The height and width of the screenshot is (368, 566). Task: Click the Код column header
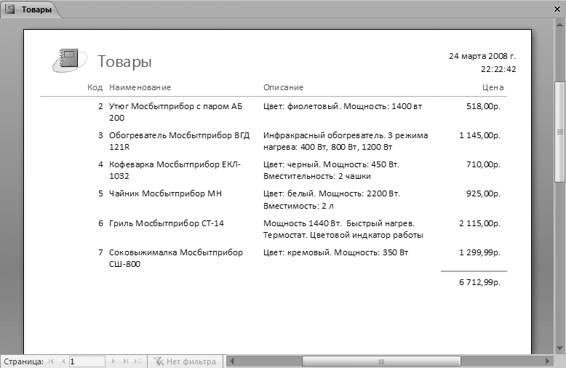(95, 87)
